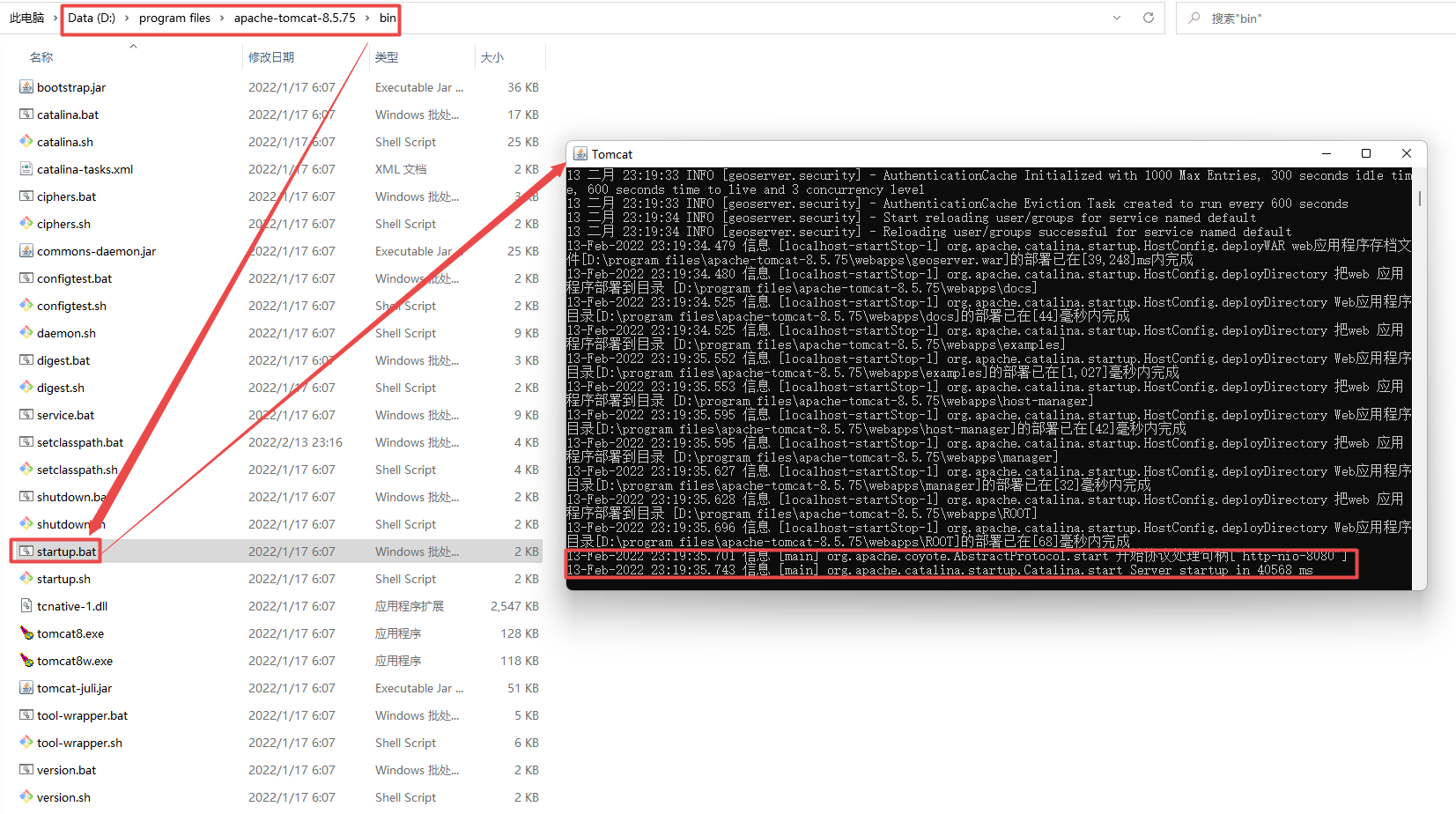Viewport: 1456px width, 814px height.
Task: Click the Tomcat icon in the console title bar
Action: pos(580,153)
